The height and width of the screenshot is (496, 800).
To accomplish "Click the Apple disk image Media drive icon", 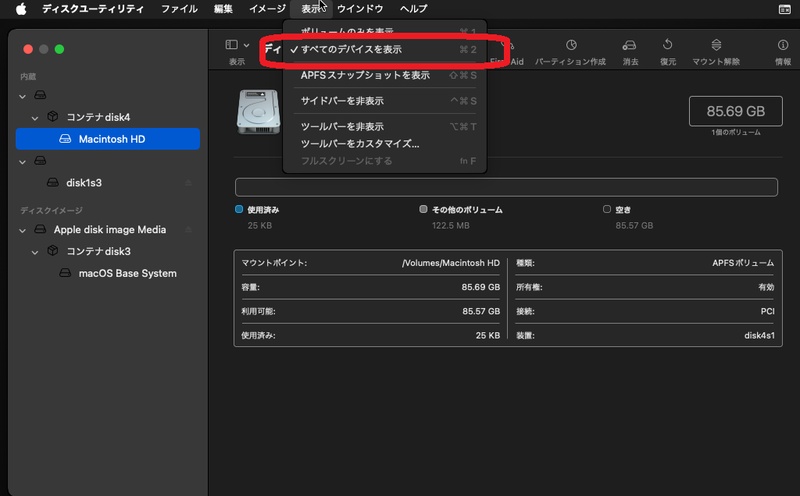I will point(40,229).
